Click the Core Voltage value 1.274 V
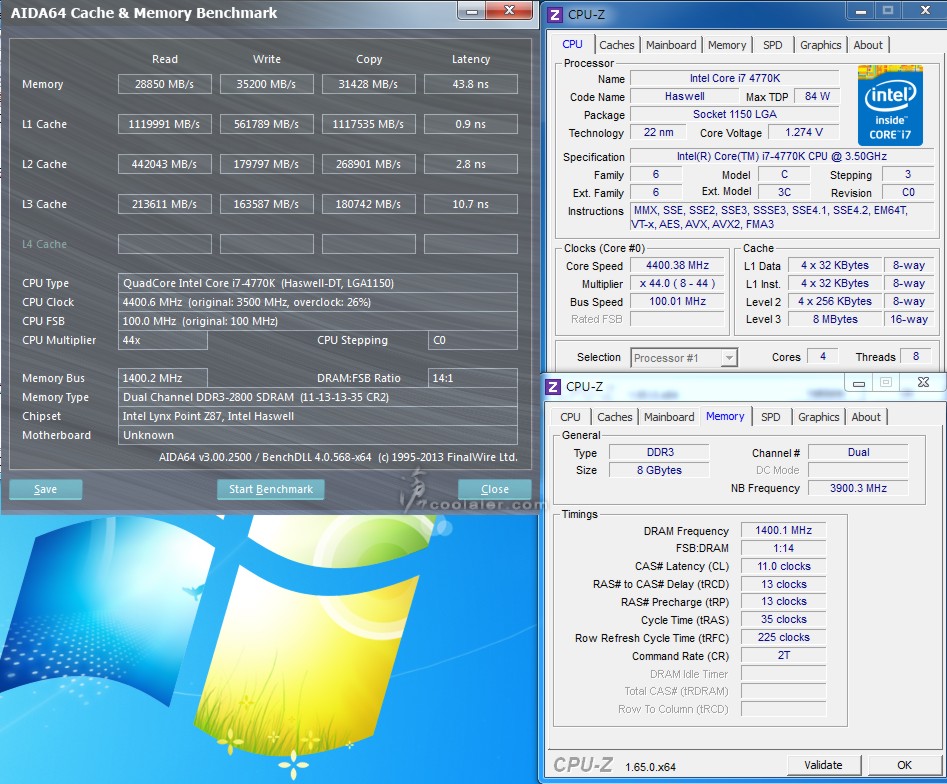947x784 pixels. click(x=803, y=132)
